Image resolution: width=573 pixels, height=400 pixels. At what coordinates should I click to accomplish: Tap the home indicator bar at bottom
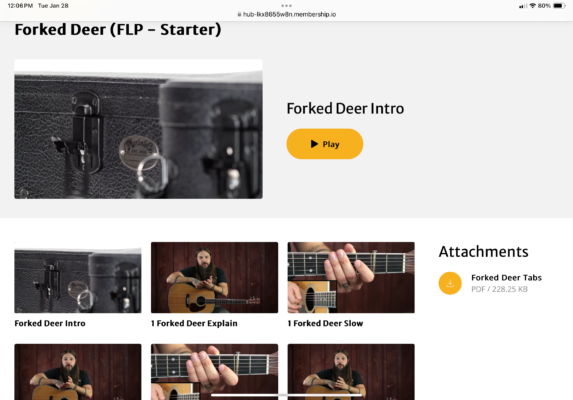[x=286, y=395]
